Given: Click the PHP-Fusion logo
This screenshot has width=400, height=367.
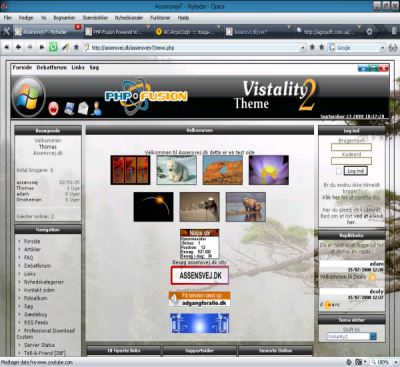Looking at the screenshot, I should 146,96.
